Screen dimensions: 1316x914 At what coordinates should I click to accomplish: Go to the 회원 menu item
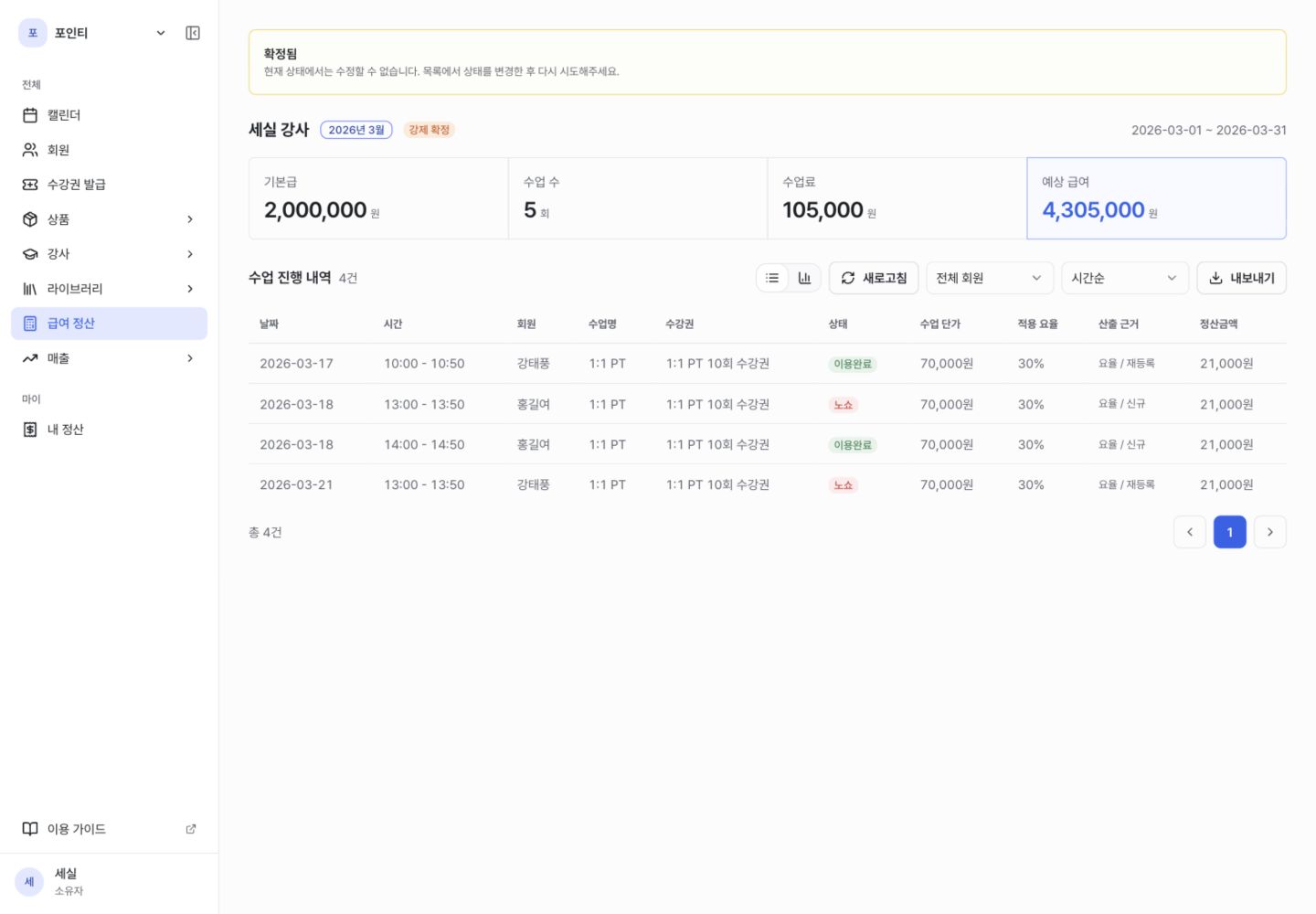pyautogui.click(x=109, y=150)
